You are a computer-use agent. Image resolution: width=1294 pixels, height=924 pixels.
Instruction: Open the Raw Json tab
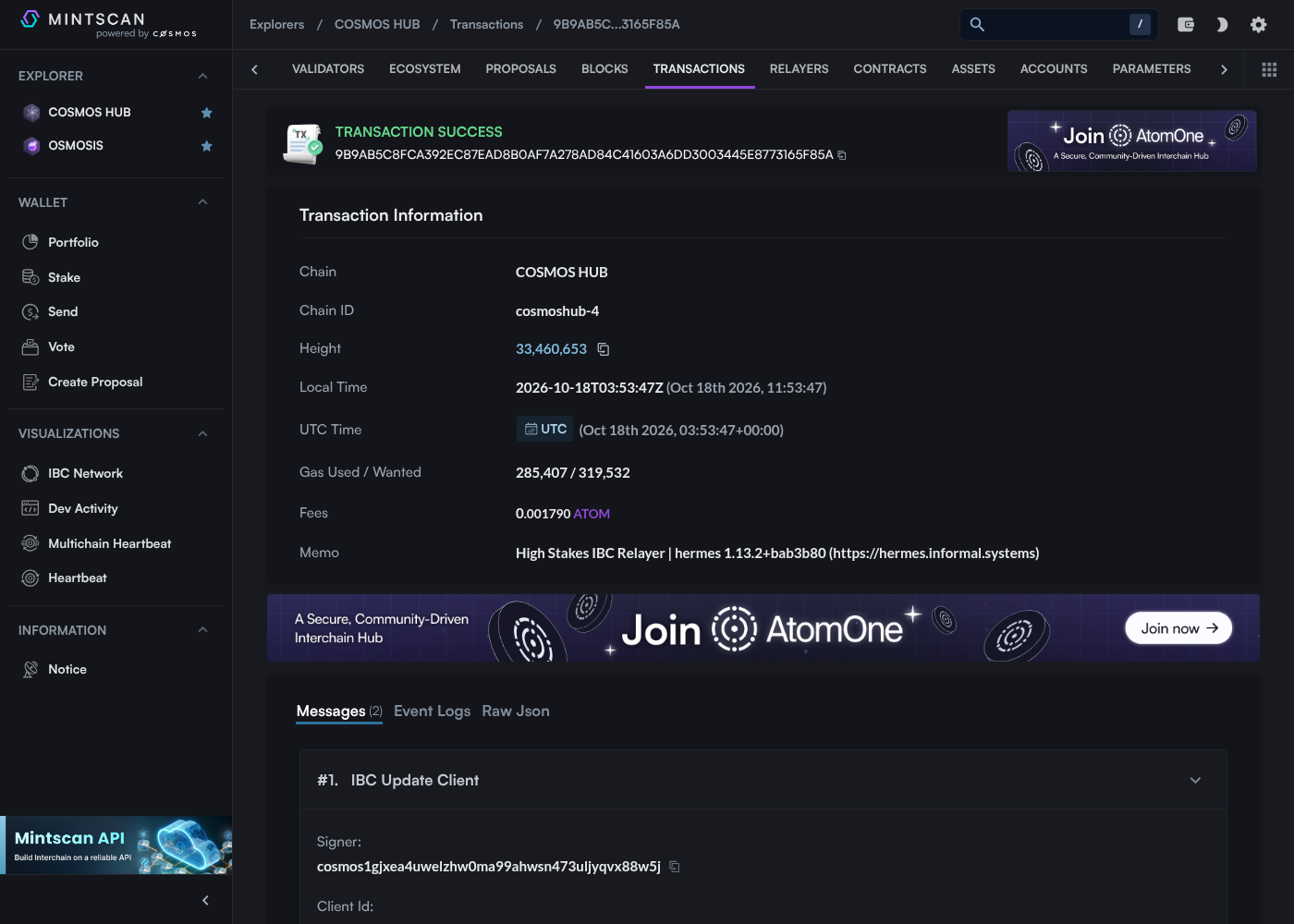[516, 711]
